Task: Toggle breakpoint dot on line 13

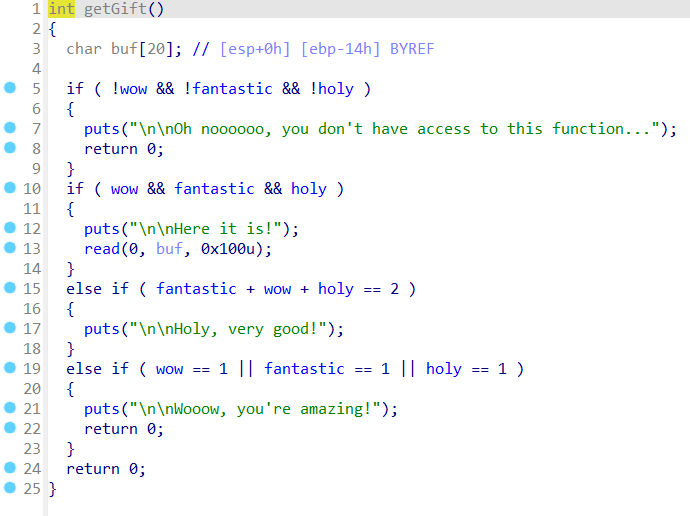Action: click(10, 248)
